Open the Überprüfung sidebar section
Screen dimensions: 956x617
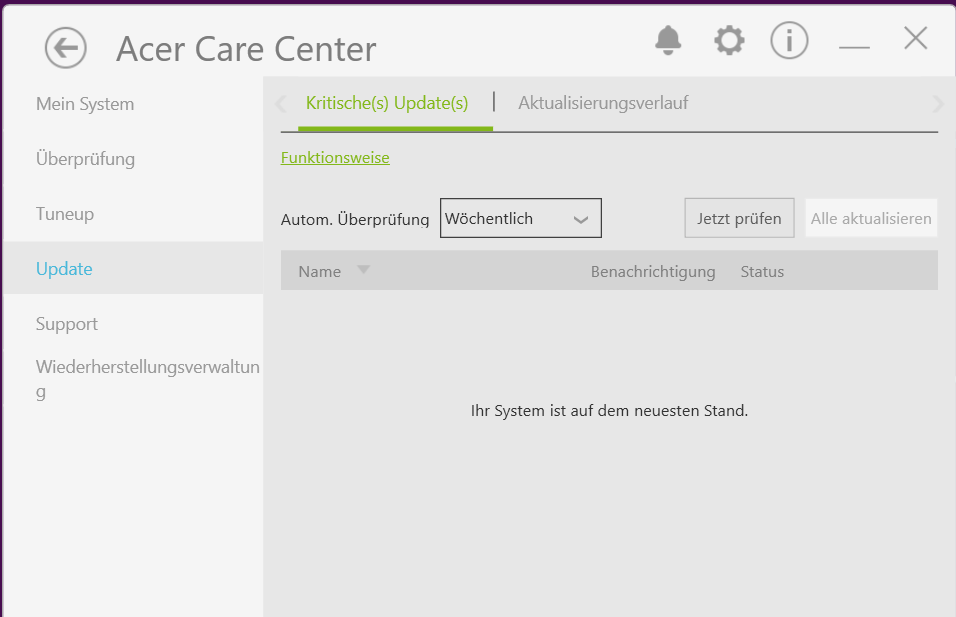coord(85,159)
